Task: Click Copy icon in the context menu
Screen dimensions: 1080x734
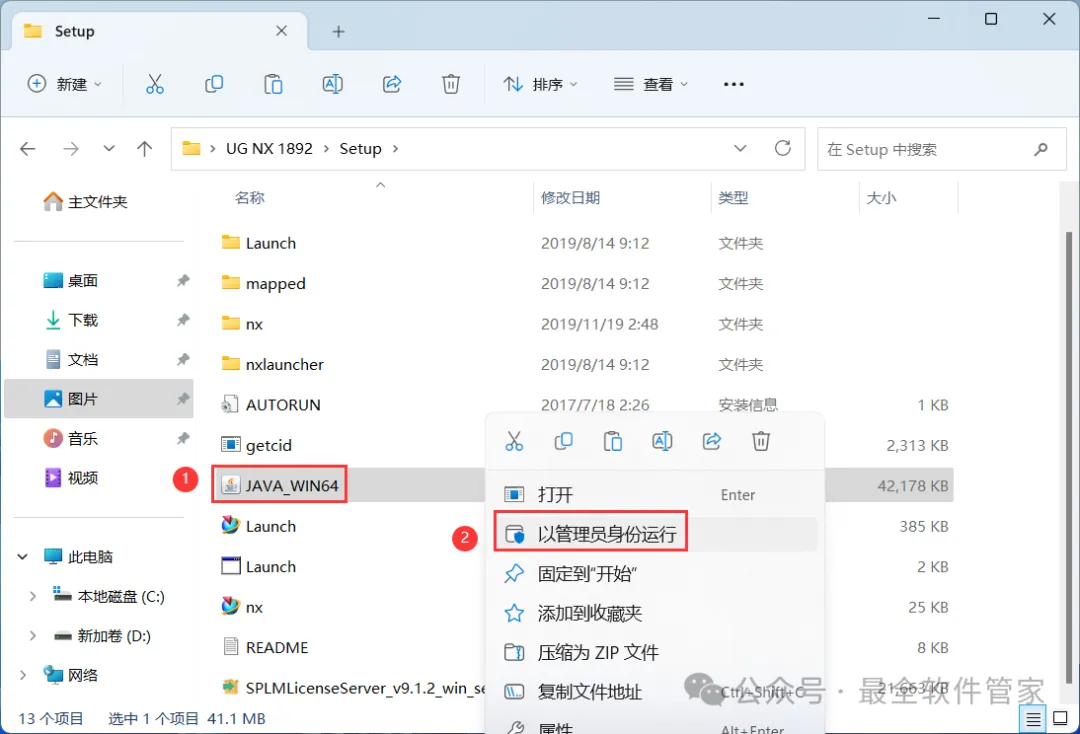Action: 563,441
